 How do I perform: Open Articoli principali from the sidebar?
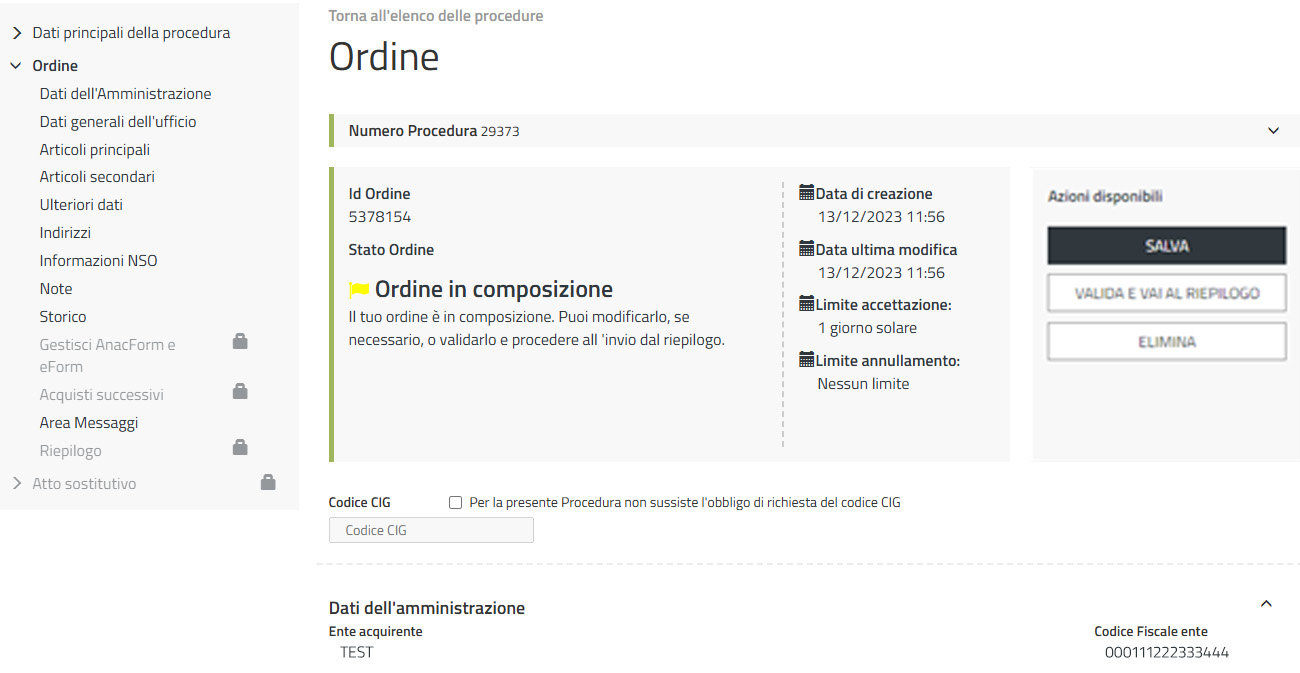click(95, 150)
